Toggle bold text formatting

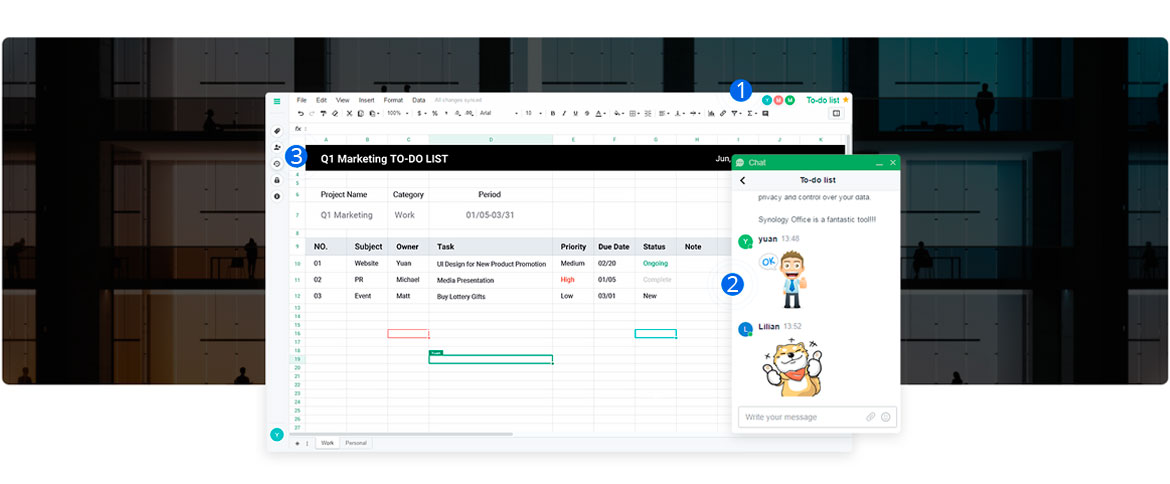(x=552, y=113)
